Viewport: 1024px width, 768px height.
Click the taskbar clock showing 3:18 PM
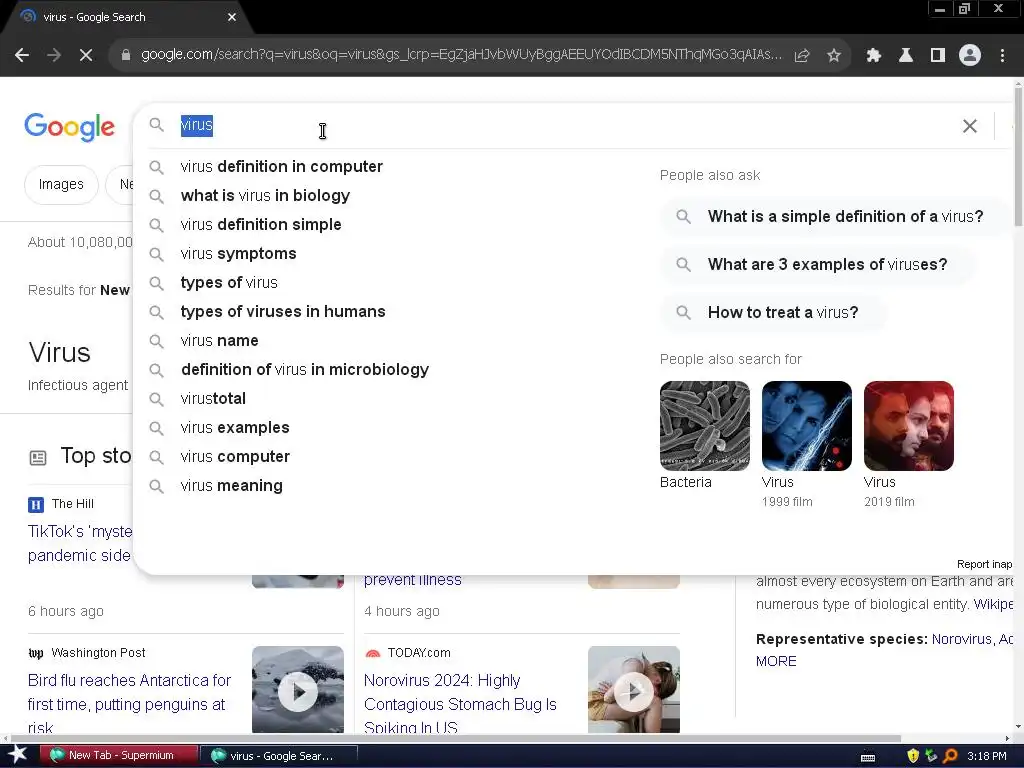coord(987,756)
